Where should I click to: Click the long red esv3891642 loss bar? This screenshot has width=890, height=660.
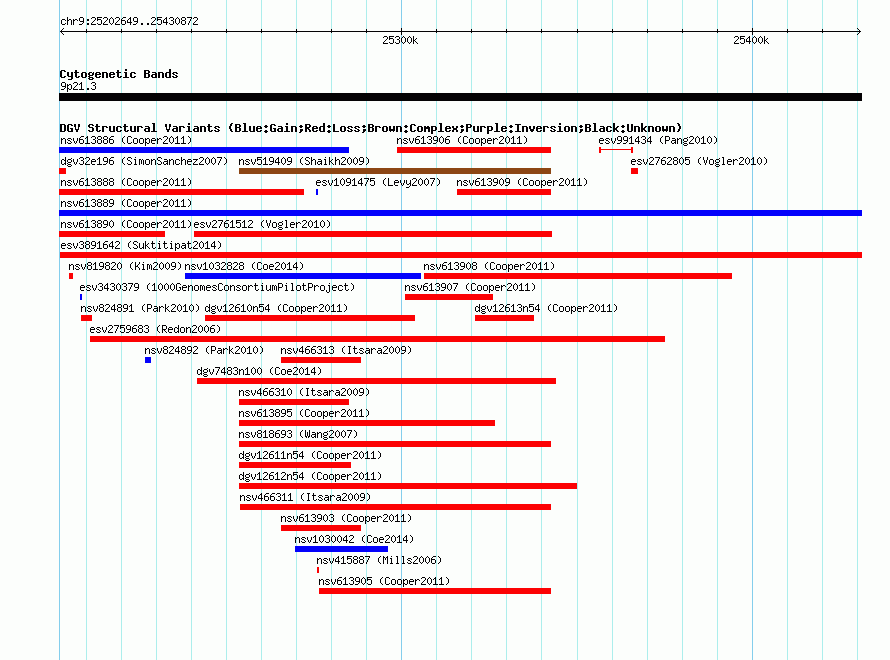click(x=460, y=255)
